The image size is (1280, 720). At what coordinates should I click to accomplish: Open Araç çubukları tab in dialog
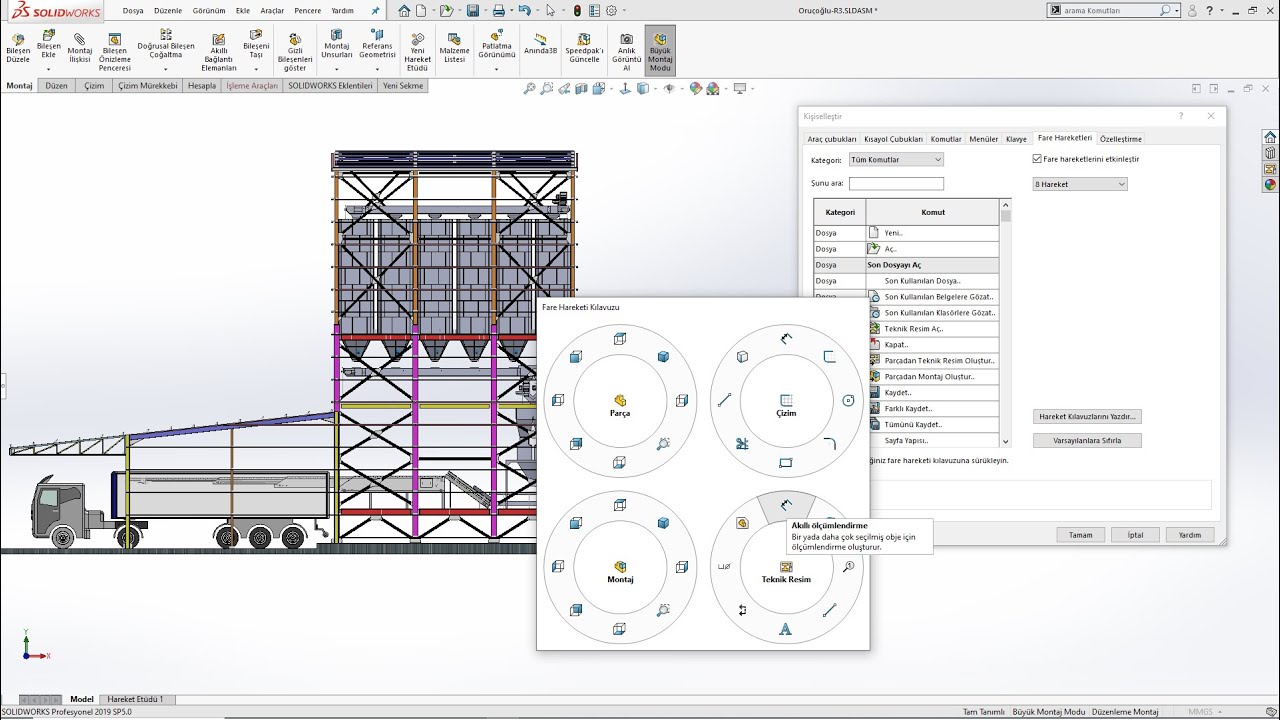(x=832, y=139)
